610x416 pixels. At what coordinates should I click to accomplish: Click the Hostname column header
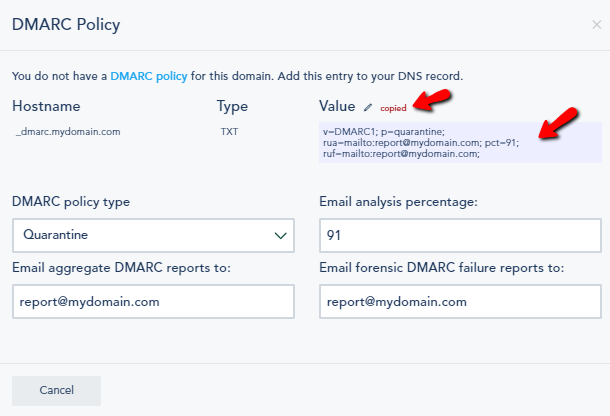click(46, 106)
